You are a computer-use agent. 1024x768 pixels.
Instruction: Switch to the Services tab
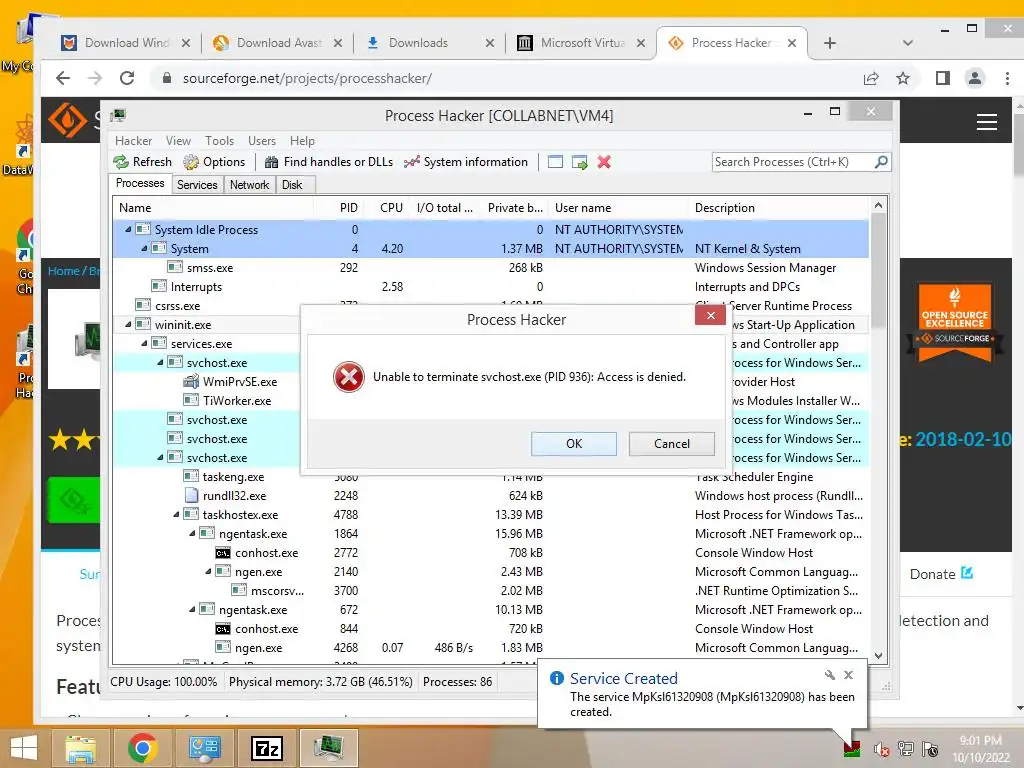pyautogui.click(x=197, y=185)
